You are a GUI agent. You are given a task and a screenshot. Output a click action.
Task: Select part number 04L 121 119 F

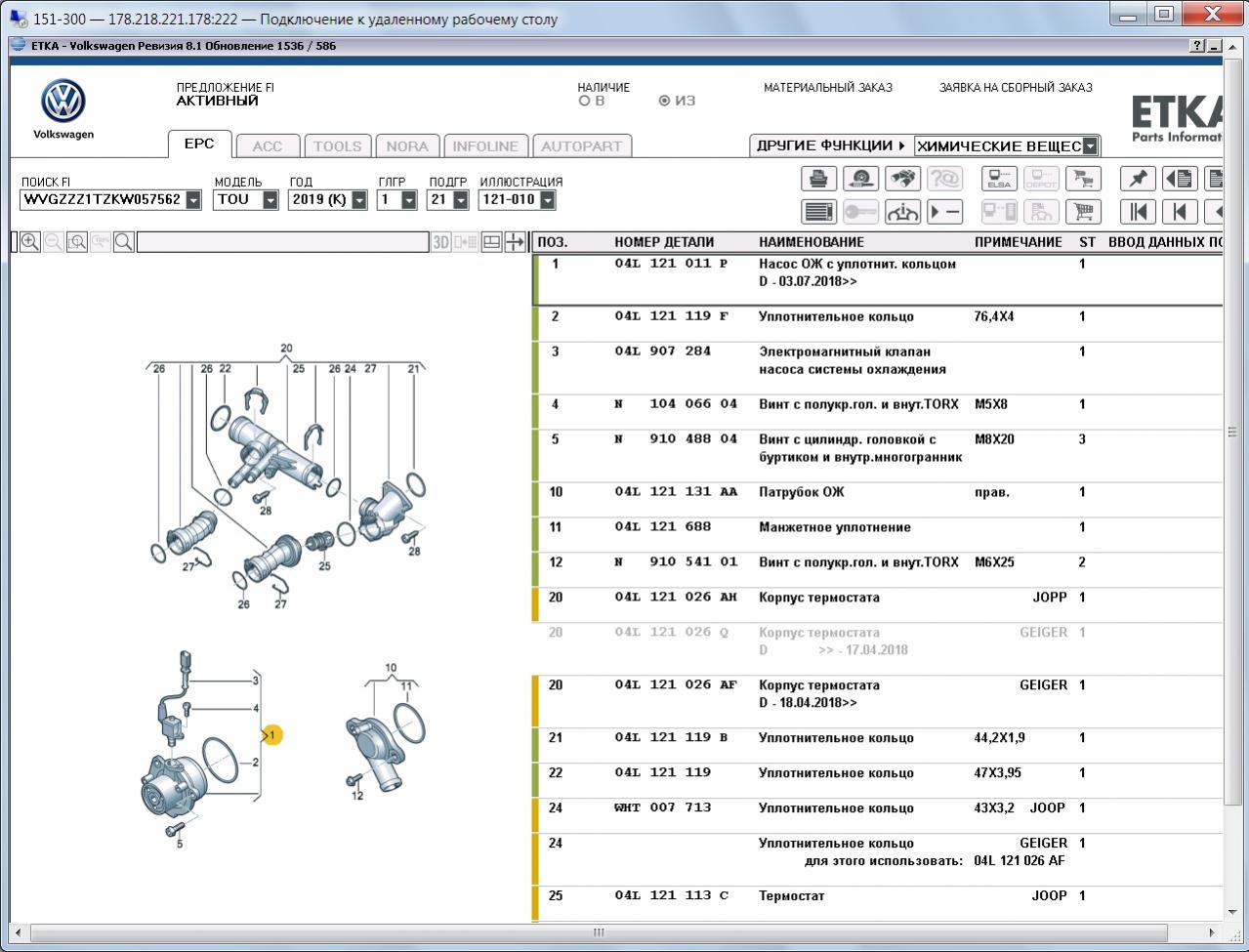pyautogui.click(x=672, y=316)
